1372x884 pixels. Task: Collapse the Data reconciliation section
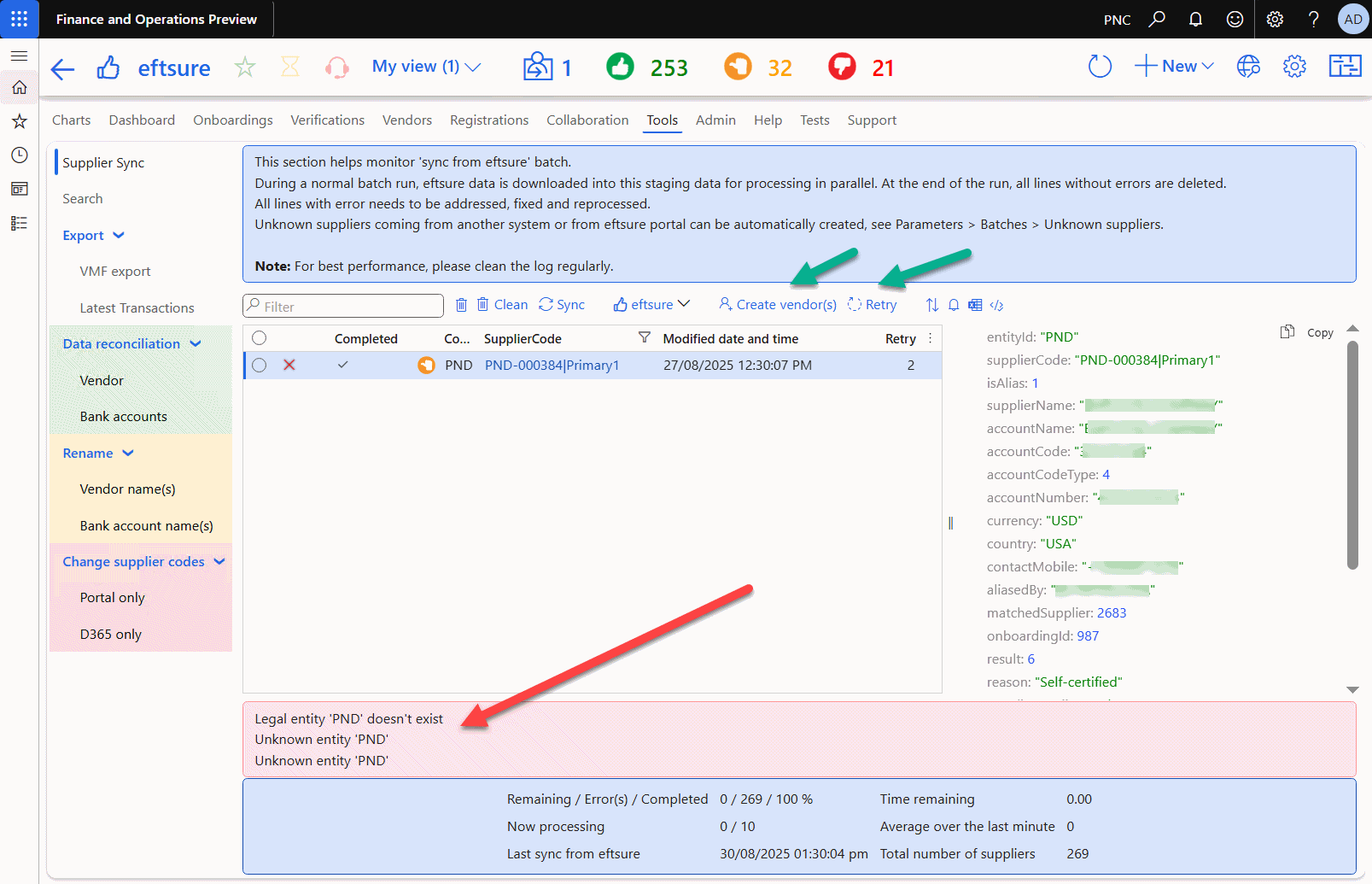pos(132,344)
